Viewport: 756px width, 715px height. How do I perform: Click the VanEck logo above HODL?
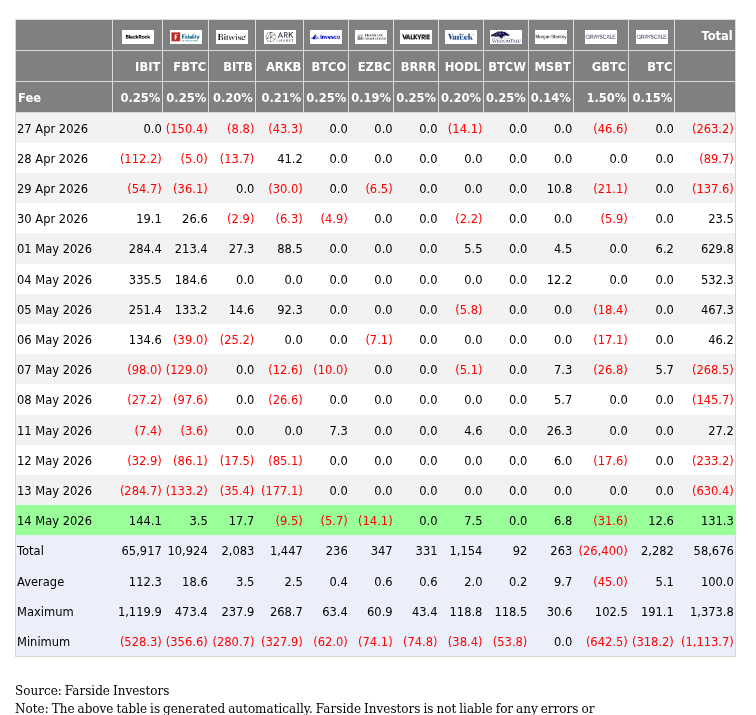point(461,37)
